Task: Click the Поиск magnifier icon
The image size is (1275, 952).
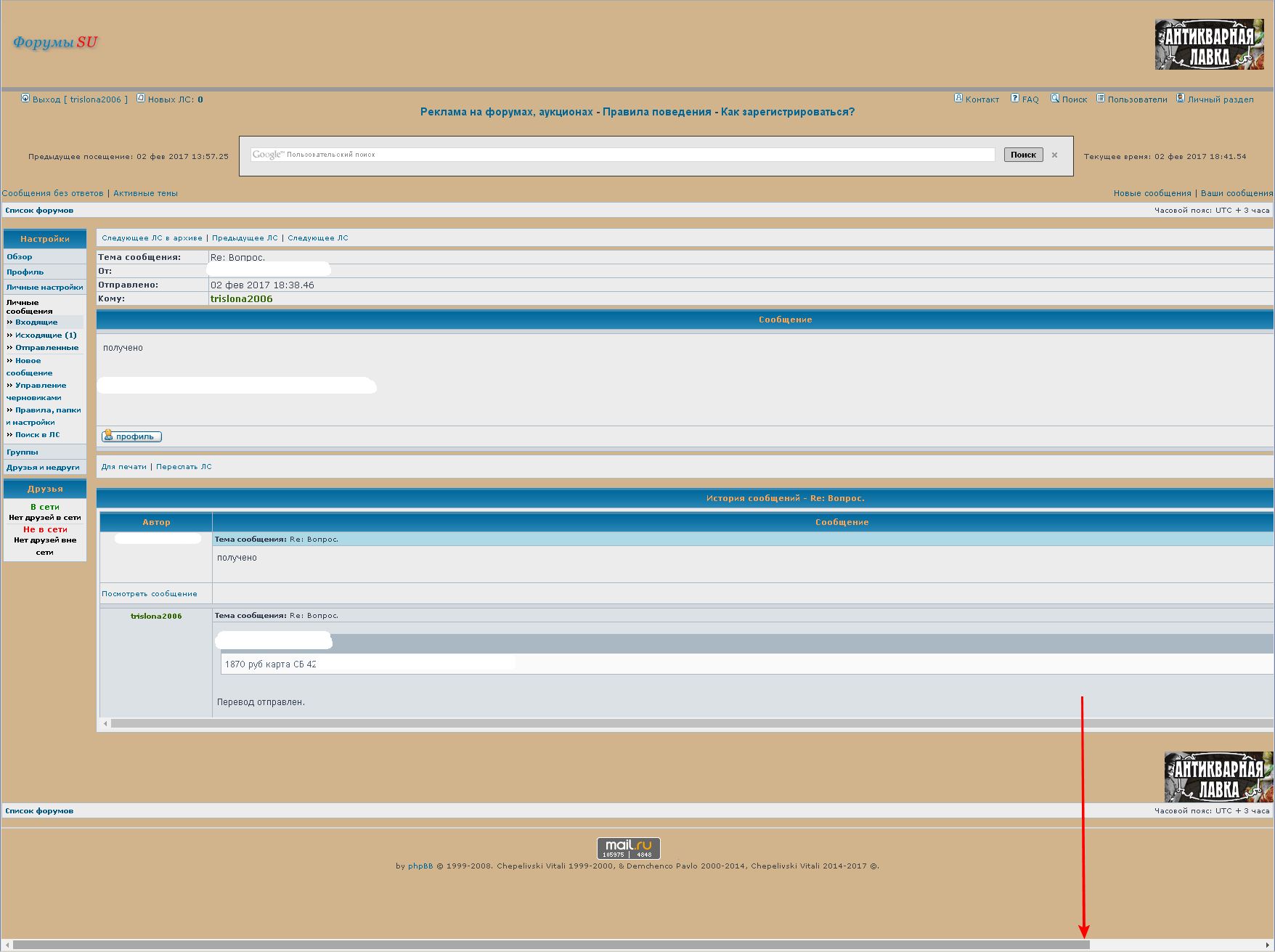Action: click(x=1055, y=99)
